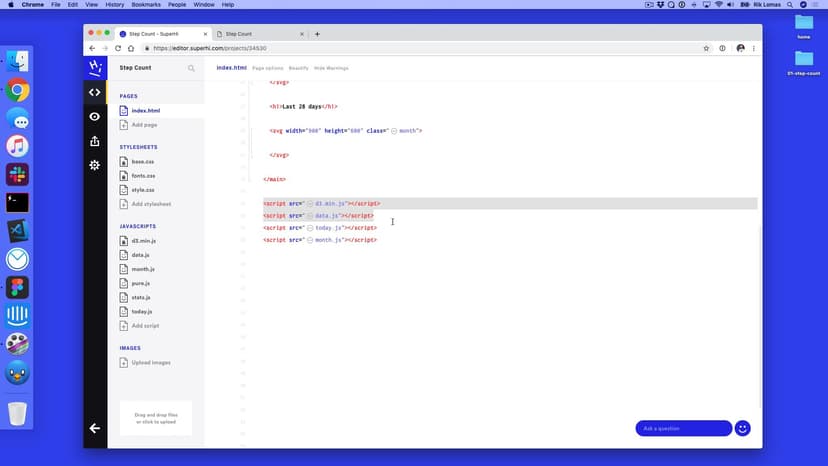Image resolution: width=828 pixels, height=466 pixels.
Task: Open project settings gear icon
Action: (x=95, y=165)
